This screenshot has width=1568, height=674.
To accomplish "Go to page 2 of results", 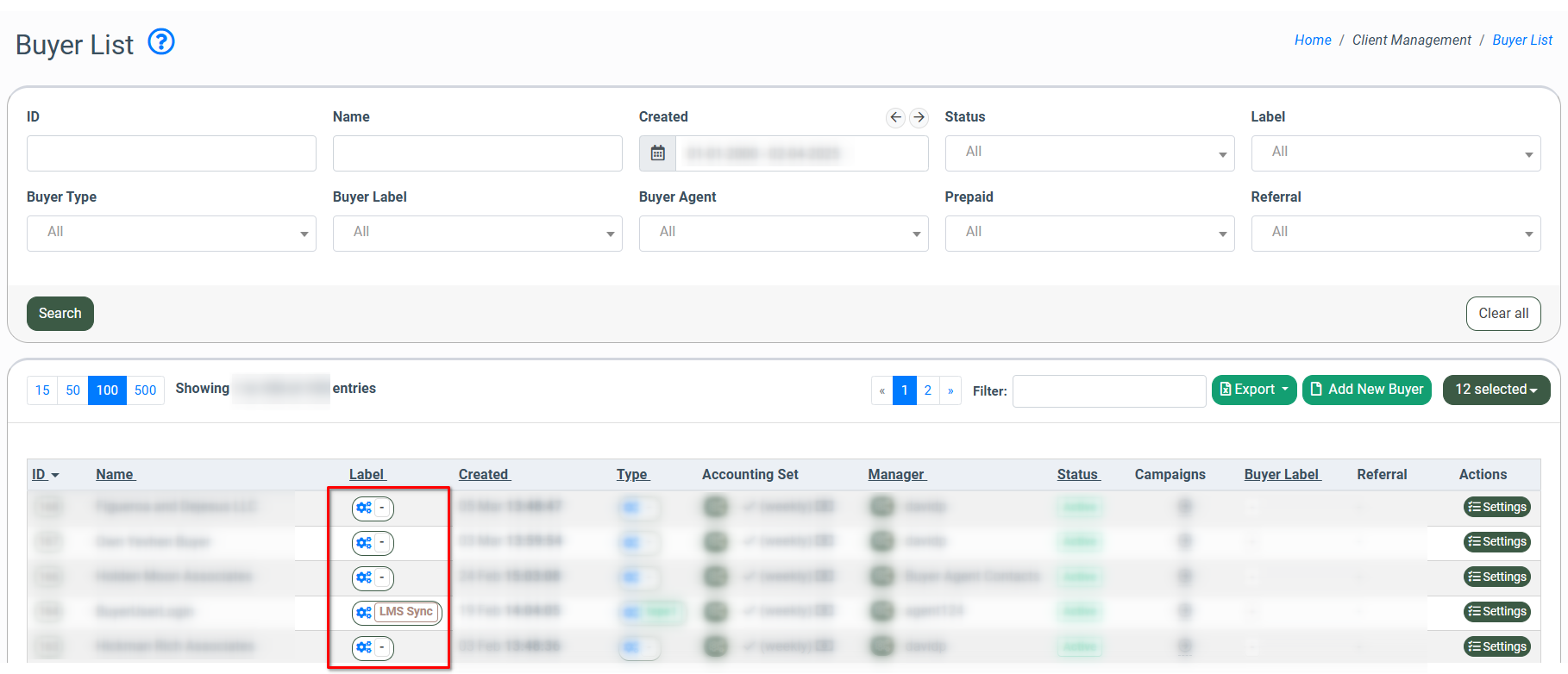I will pos(928,390).
